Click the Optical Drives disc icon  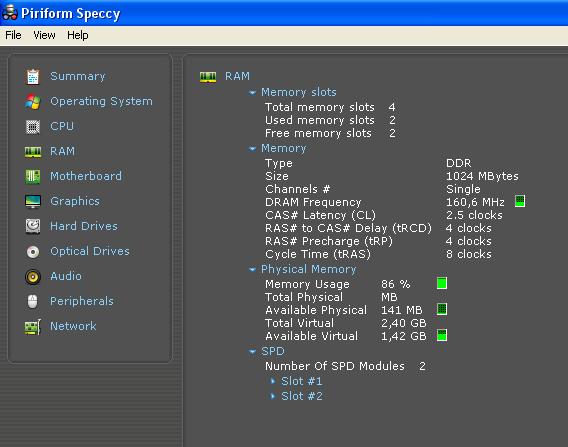pos(33,251)
